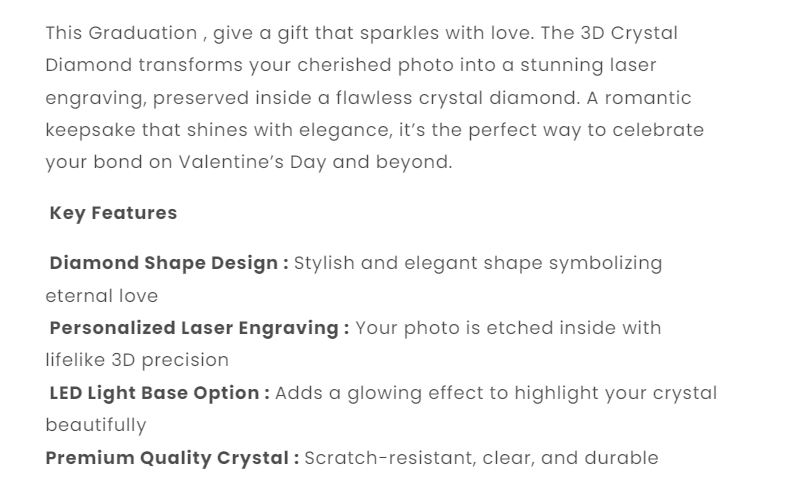This screenshot has height=492, width=811.
Task: Click 'keepsake that shines with elegance' text
Action: coord(197,130)
